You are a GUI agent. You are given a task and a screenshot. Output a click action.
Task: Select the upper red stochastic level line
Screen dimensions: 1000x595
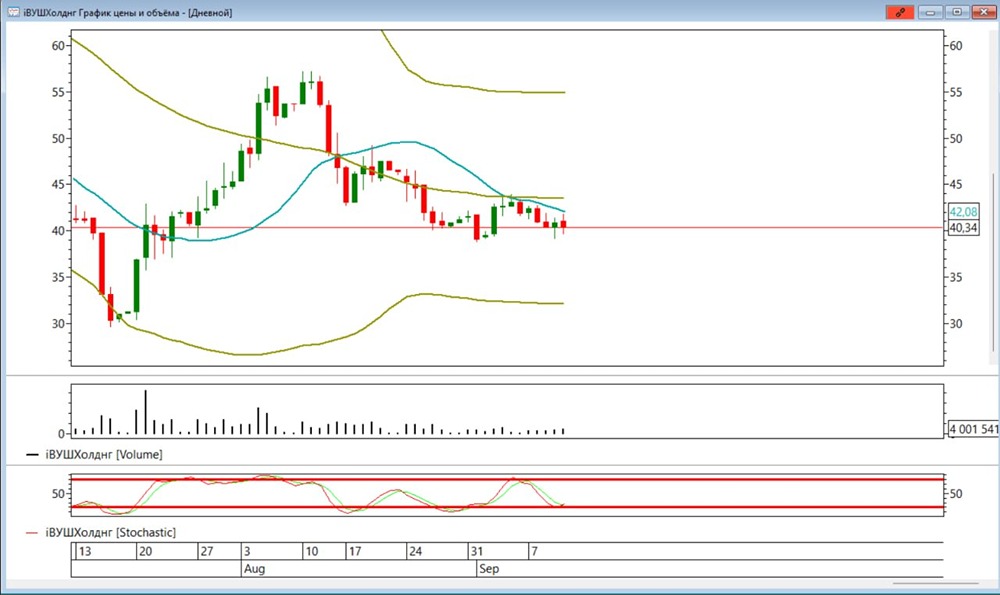tap(507, 479)
